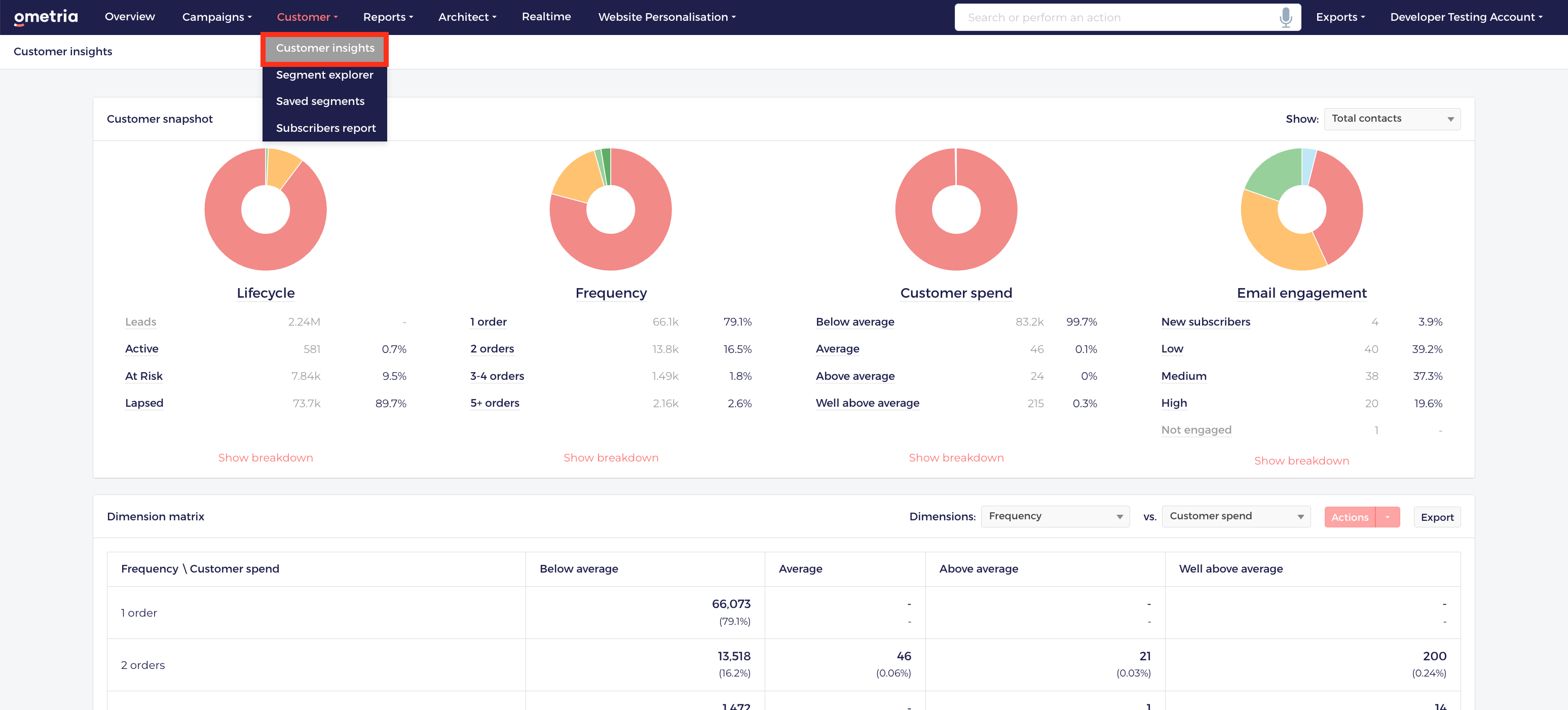1568x710 pixels.
Task: Show breakdown for the Frequency chart
Action: [x=611, y=458]
